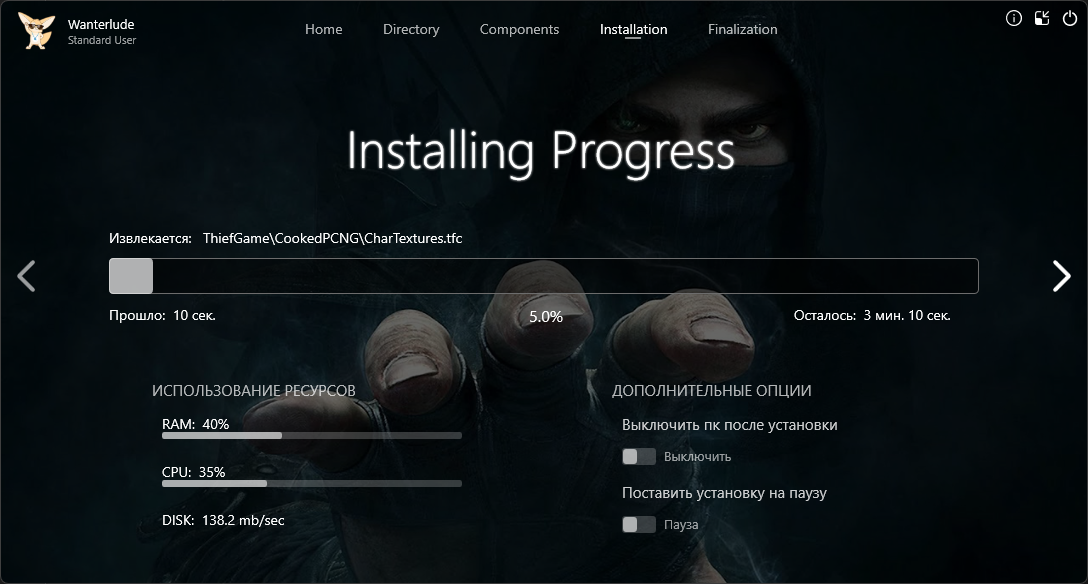This screenshot has width=1088, height=584.
Task: Go to the Finalization tab
Action: (742, 29)
